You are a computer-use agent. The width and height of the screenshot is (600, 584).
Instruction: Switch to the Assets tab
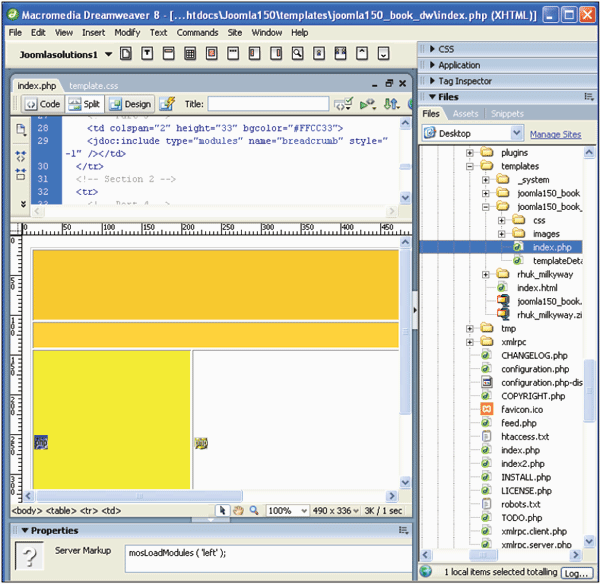click(465, 114)
